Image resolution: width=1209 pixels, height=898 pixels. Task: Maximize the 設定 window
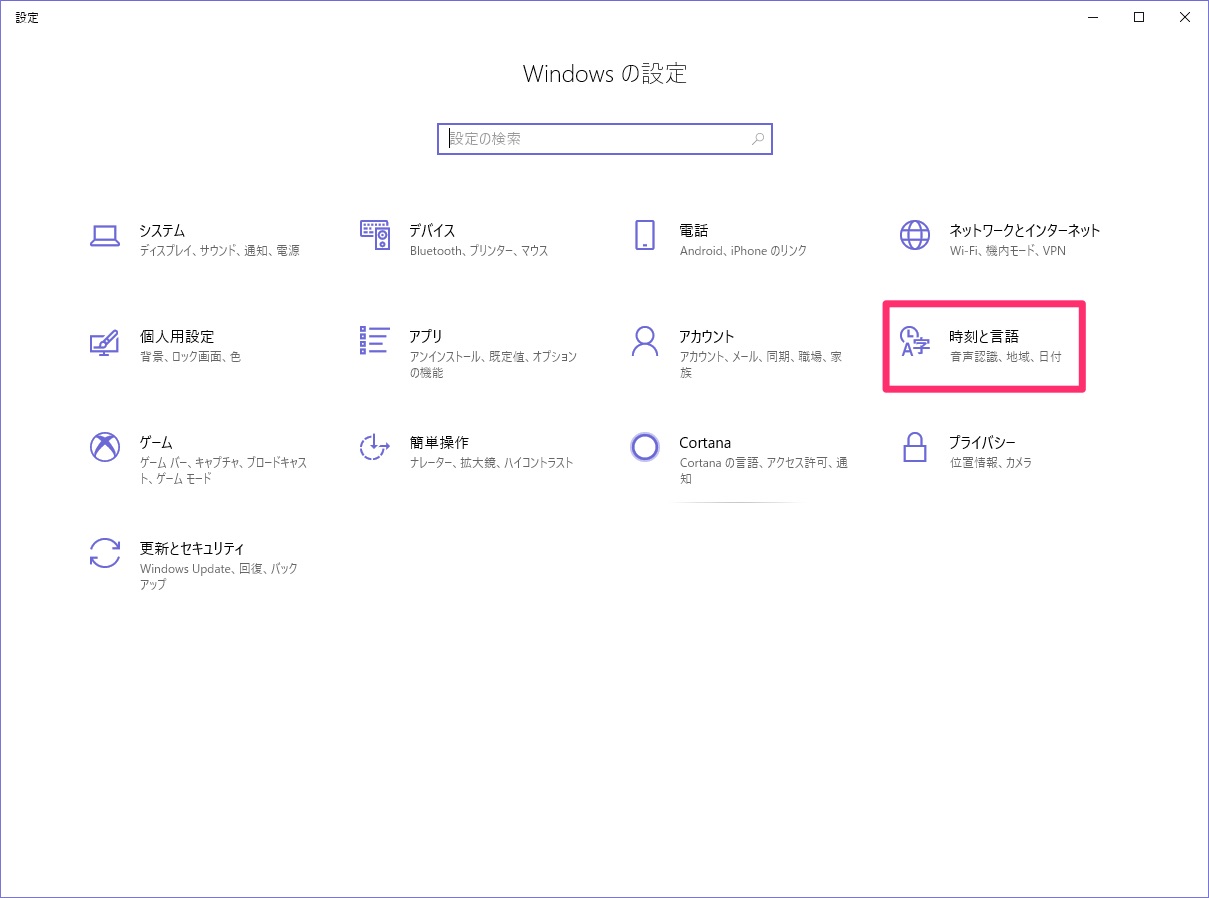[x=1139, y=17]
